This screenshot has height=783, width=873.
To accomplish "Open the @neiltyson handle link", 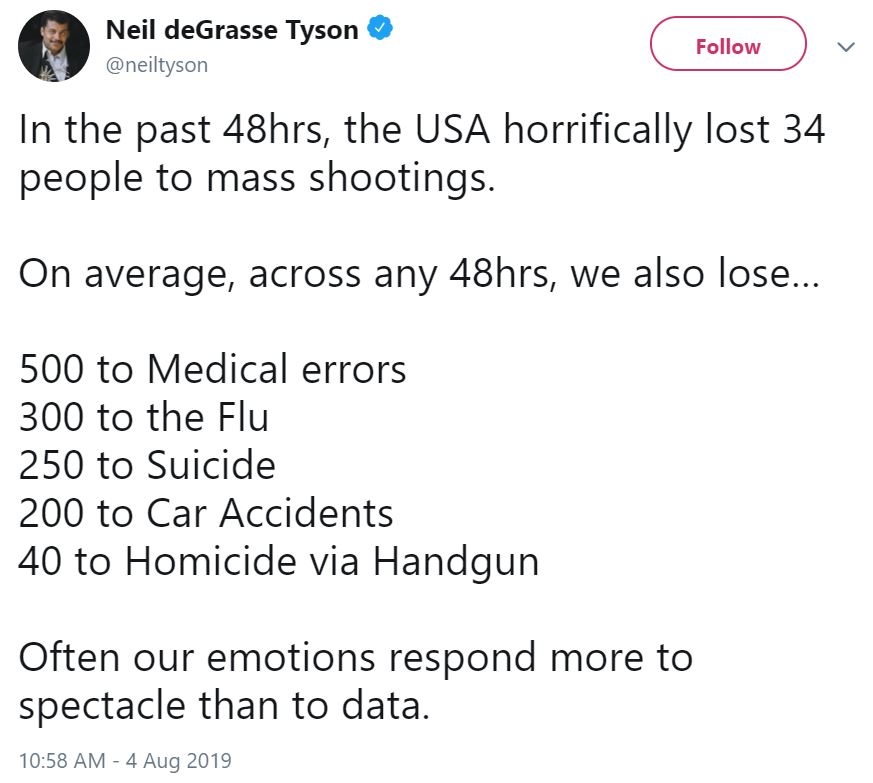I will pyautogui.click(x=157, y=65).
